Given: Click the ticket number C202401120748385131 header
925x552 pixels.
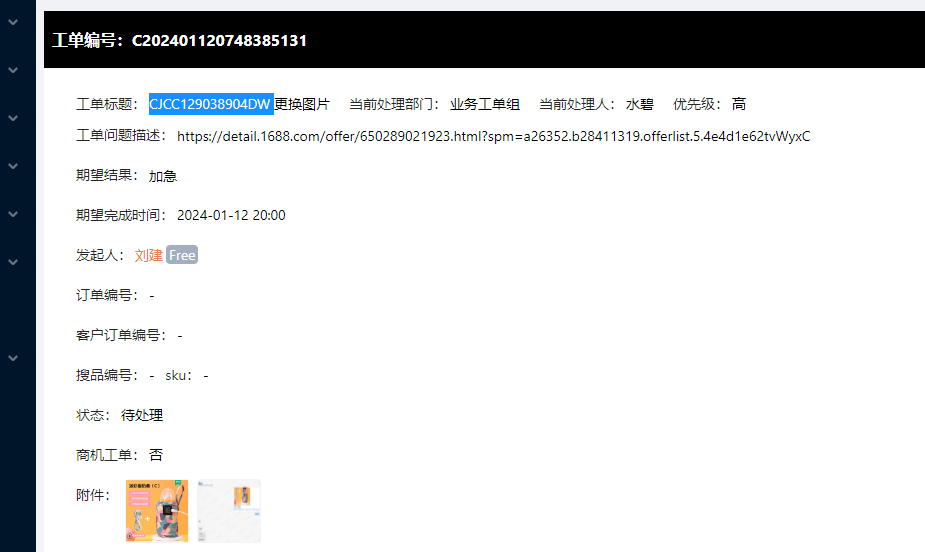Looking at the screenshot, I should tap(219, 41).
